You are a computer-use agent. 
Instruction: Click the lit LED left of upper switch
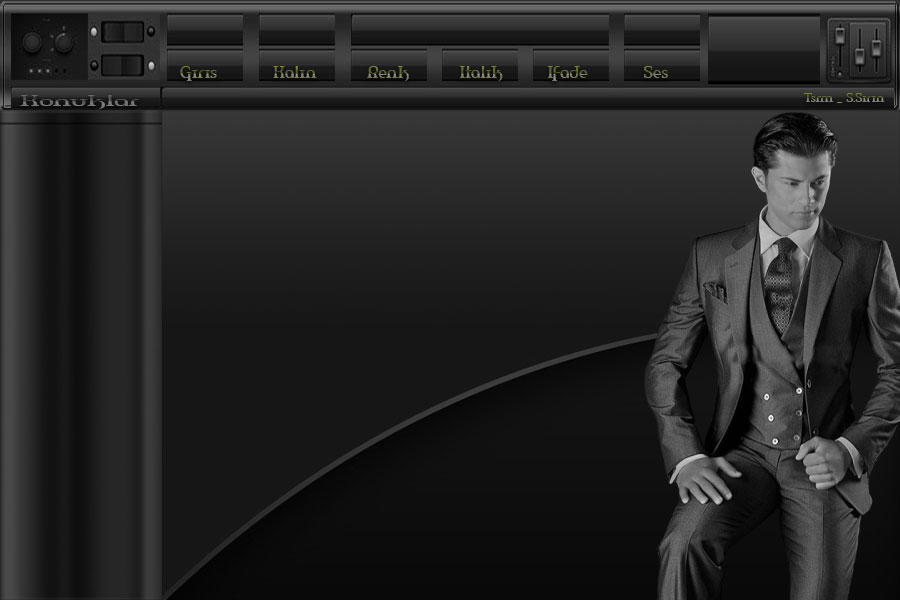tap(94, 32)
